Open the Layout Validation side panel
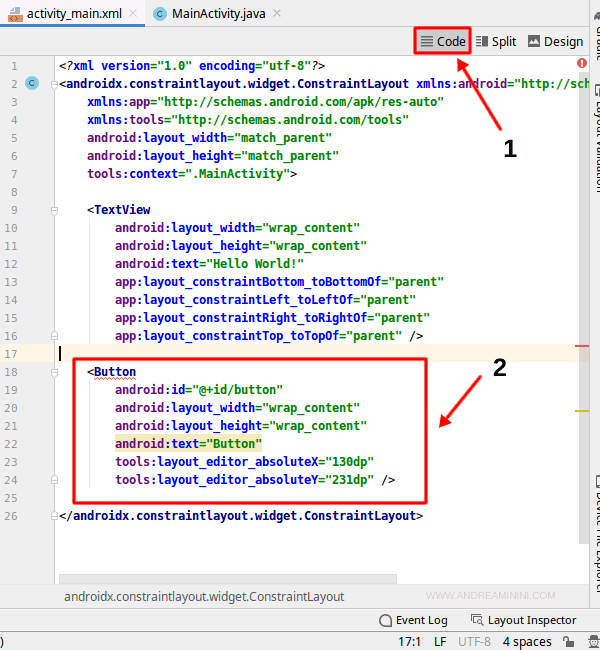The image size is (600, 650). pyautogui.click(x=597, y=137)
